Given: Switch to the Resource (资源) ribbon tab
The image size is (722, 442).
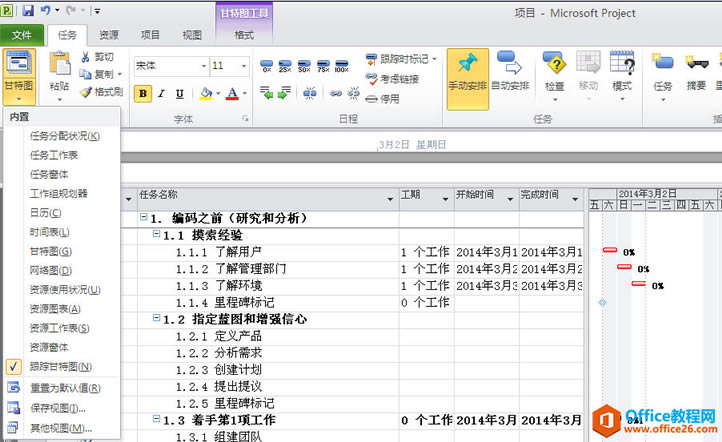Looking at the screenshot, I should (x=109, y=35).
